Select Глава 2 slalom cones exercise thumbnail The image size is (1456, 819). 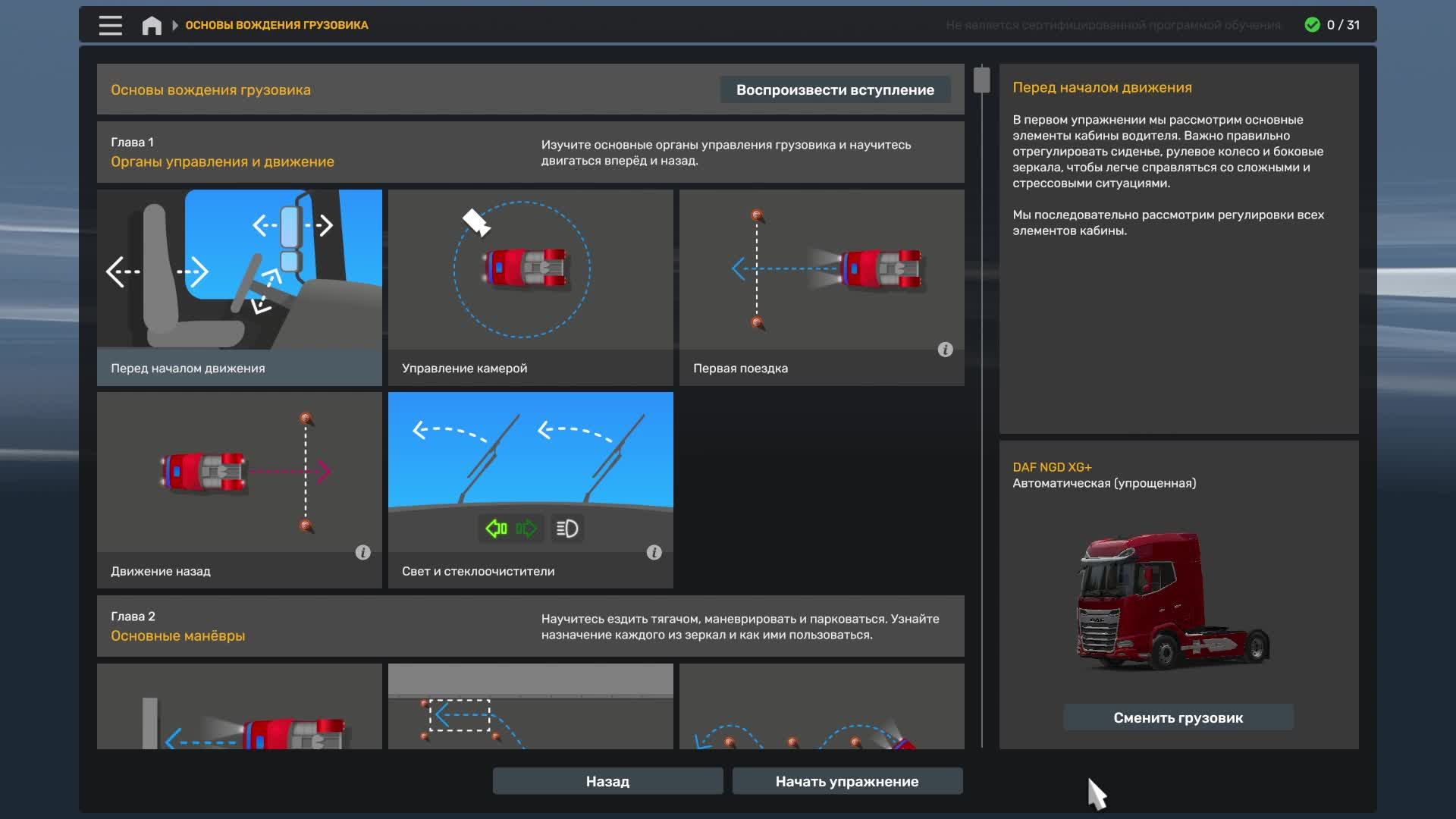[x=822, y=707]
